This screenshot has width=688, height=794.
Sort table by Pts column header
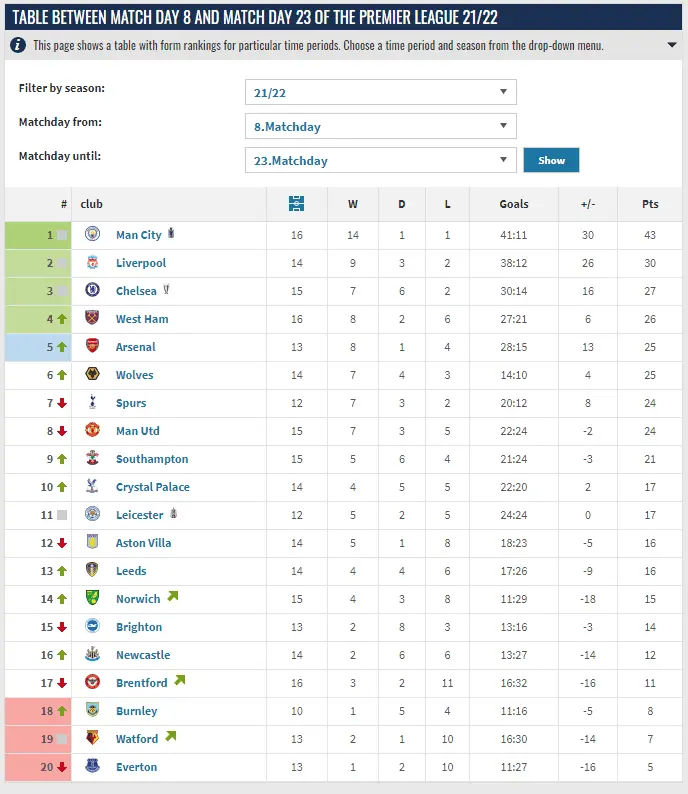[650, 204]
